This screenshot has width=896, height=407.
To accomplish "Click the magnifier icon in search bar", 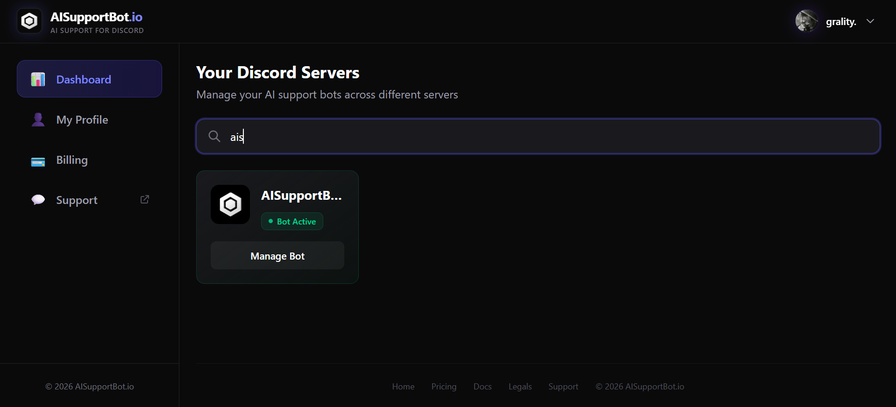I will pyautogui.click(x=214, y=136).
